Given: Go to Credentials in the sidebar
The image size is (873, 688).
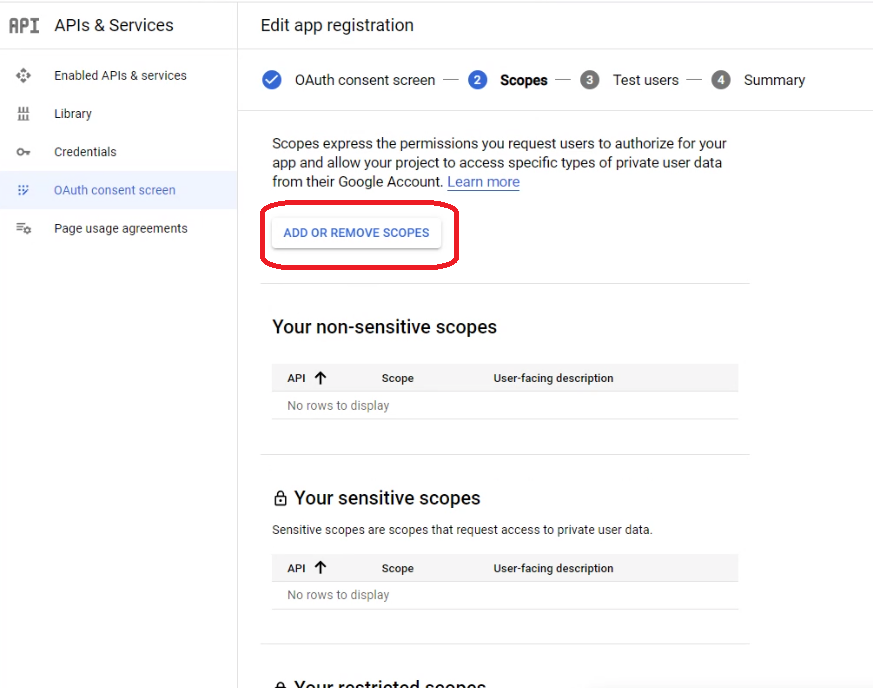Looking at the screenshot, I should (x=85, y=152).
